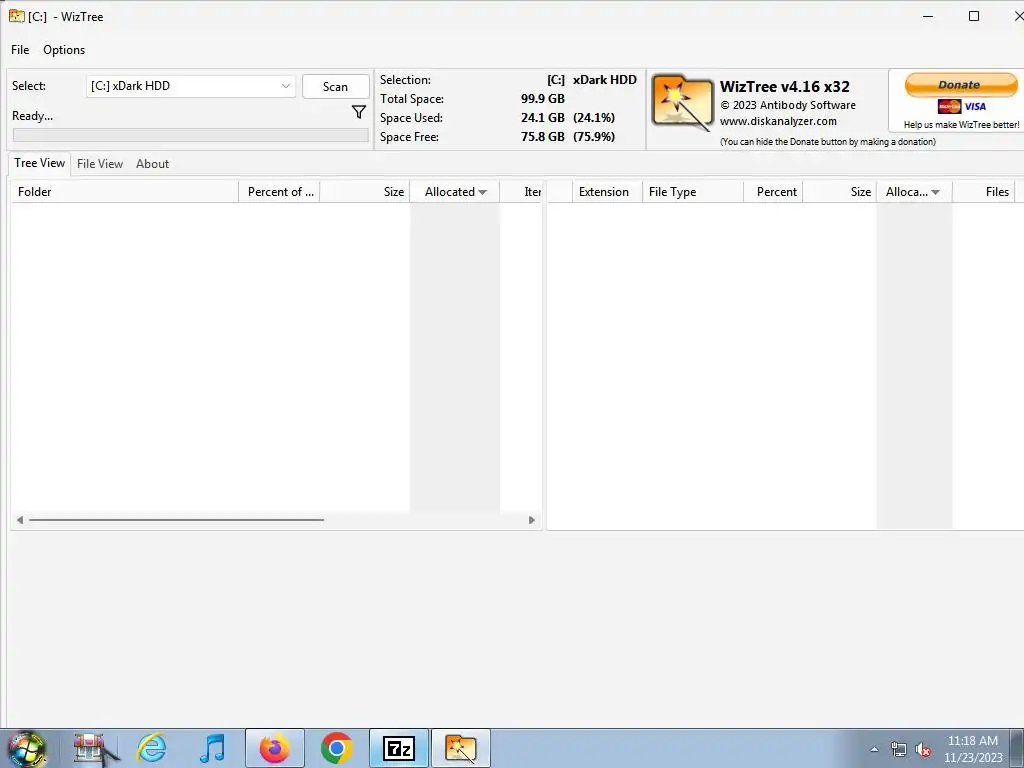This screenshot has width=1024, height=768.
Task: Maximize the WizTree window
Action: 974,16
